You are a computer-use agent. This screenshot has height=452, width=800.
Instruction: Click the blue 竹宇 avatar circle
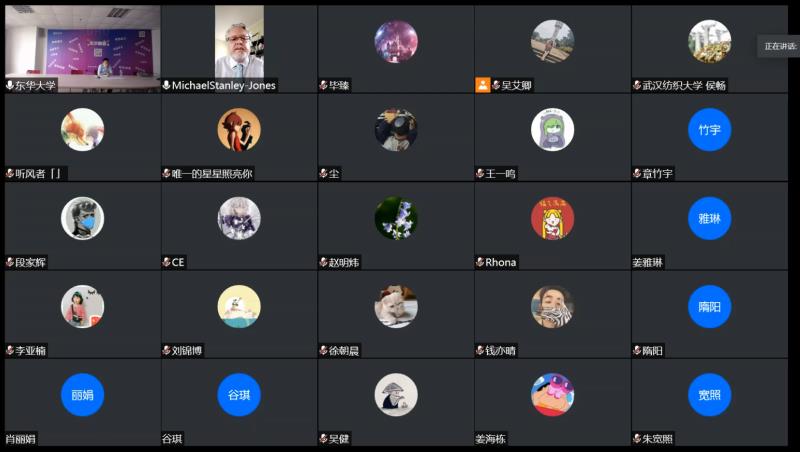pos(709,130)
